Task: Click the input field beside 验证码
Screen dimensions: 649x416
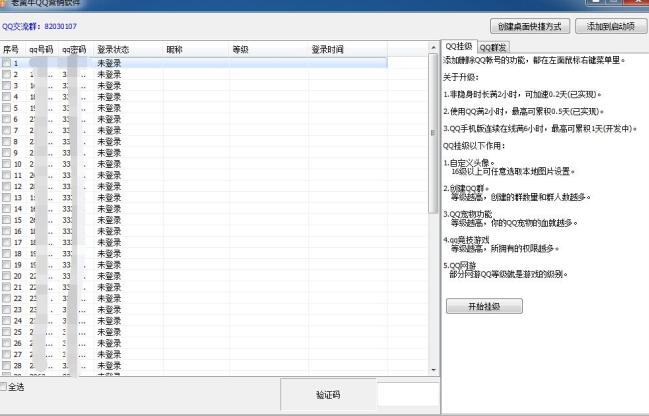Action: click(409, 394)
